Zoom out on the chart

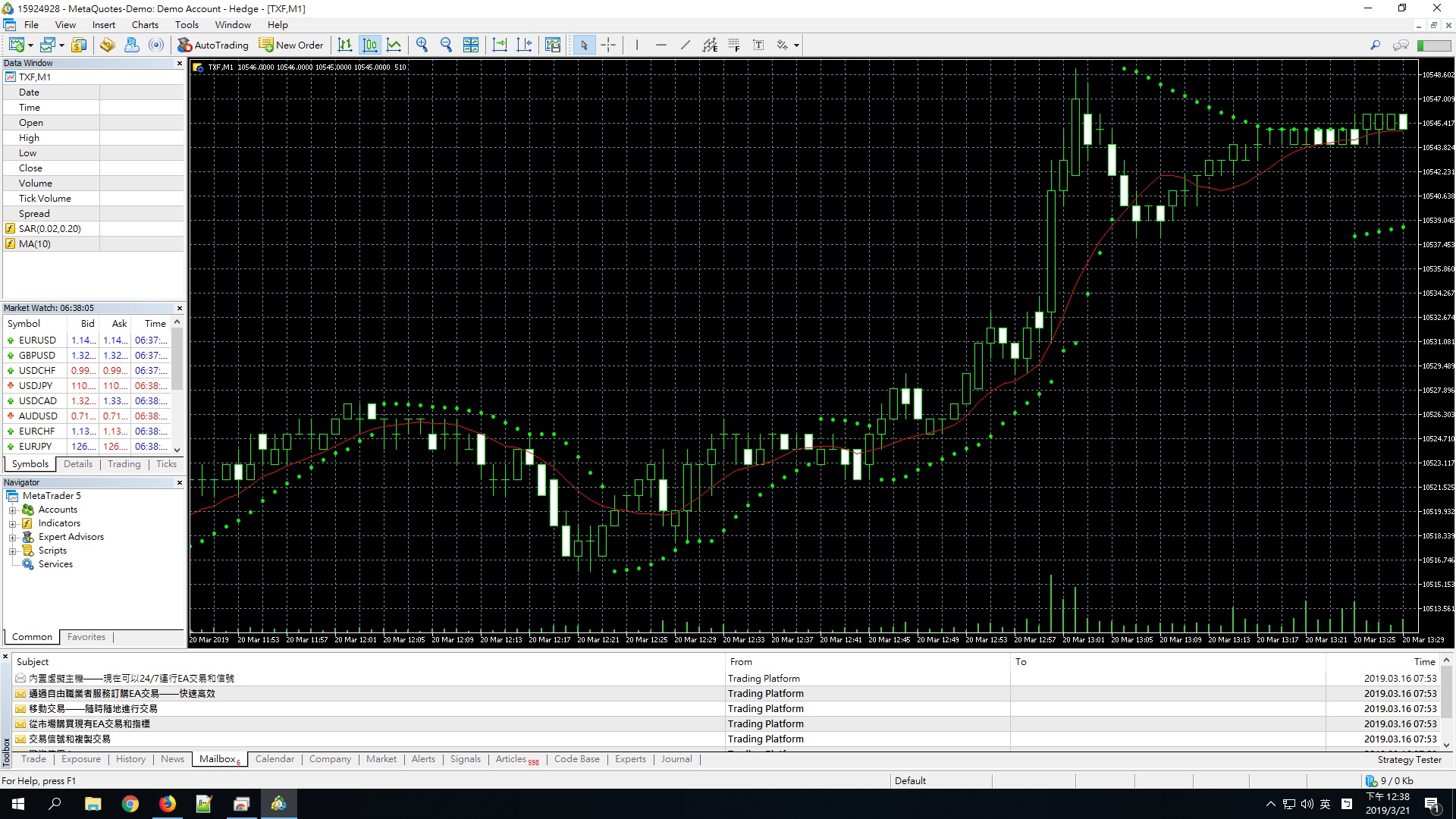(447, 45)
